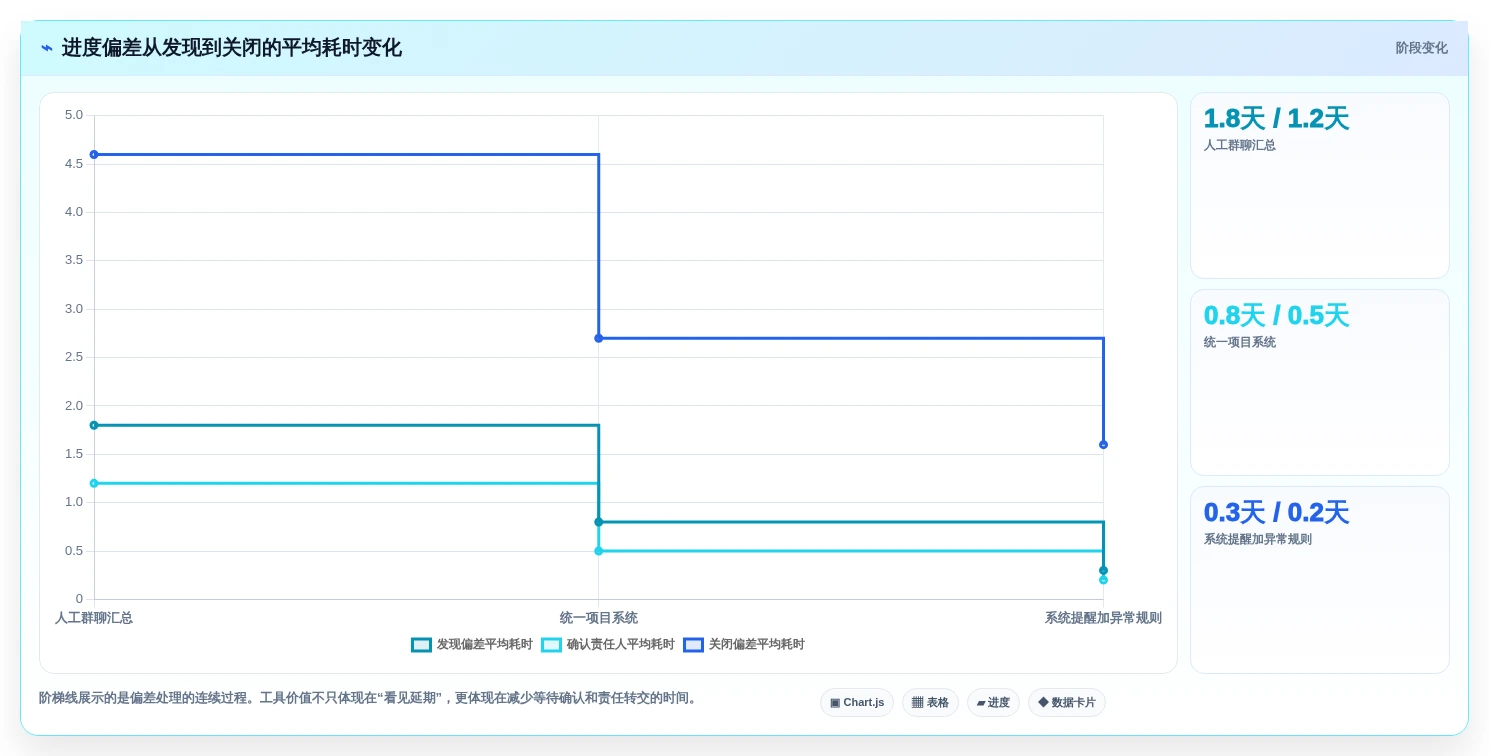
Task: Click the 5.0 y-axis label
Action: pos(74,115)
